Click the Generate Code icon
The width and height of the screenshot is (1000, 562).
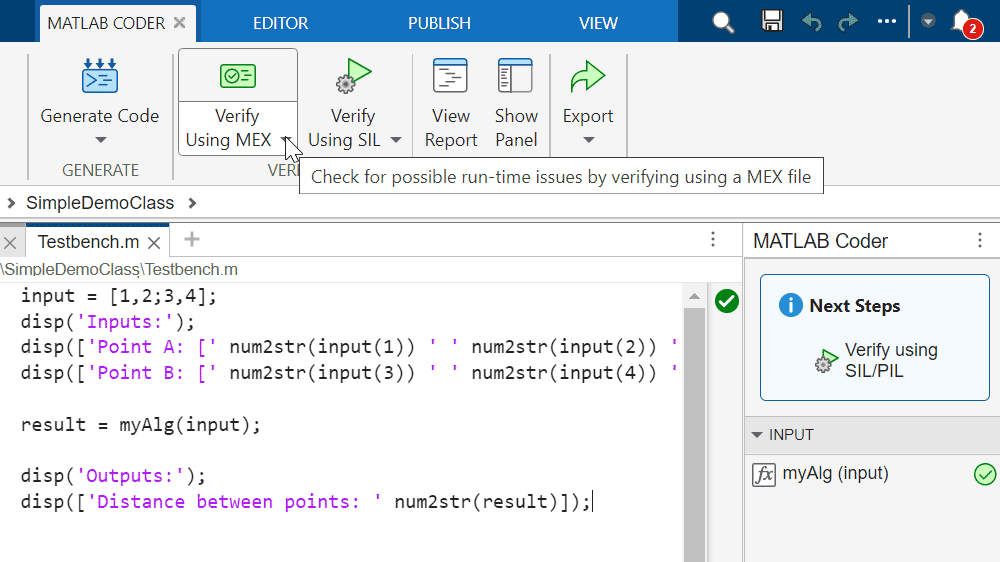pos(99,76)
